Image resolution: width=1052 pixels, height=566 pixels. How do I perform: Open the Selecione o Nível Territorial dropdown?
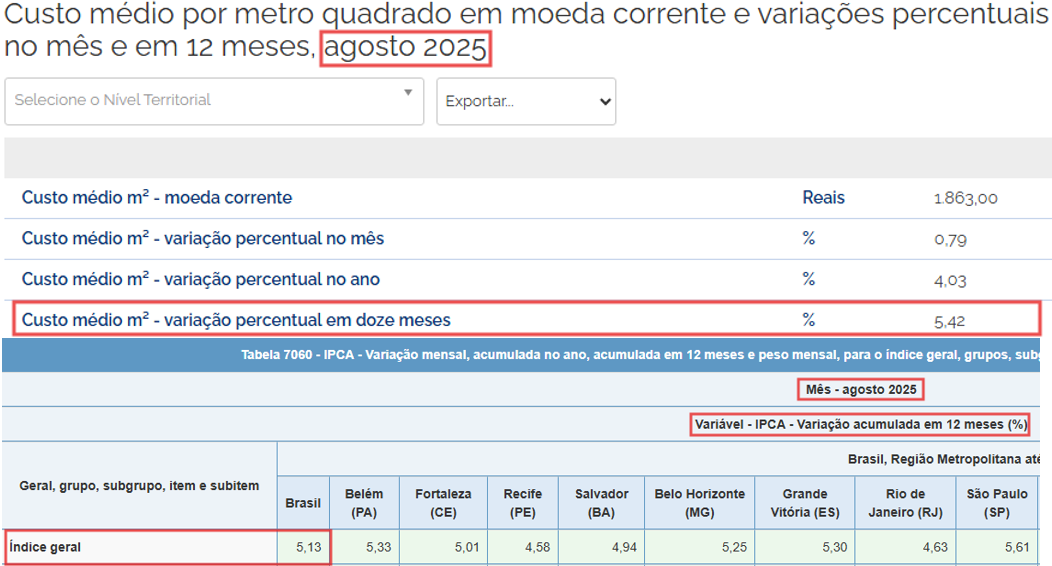click(200, 101)
